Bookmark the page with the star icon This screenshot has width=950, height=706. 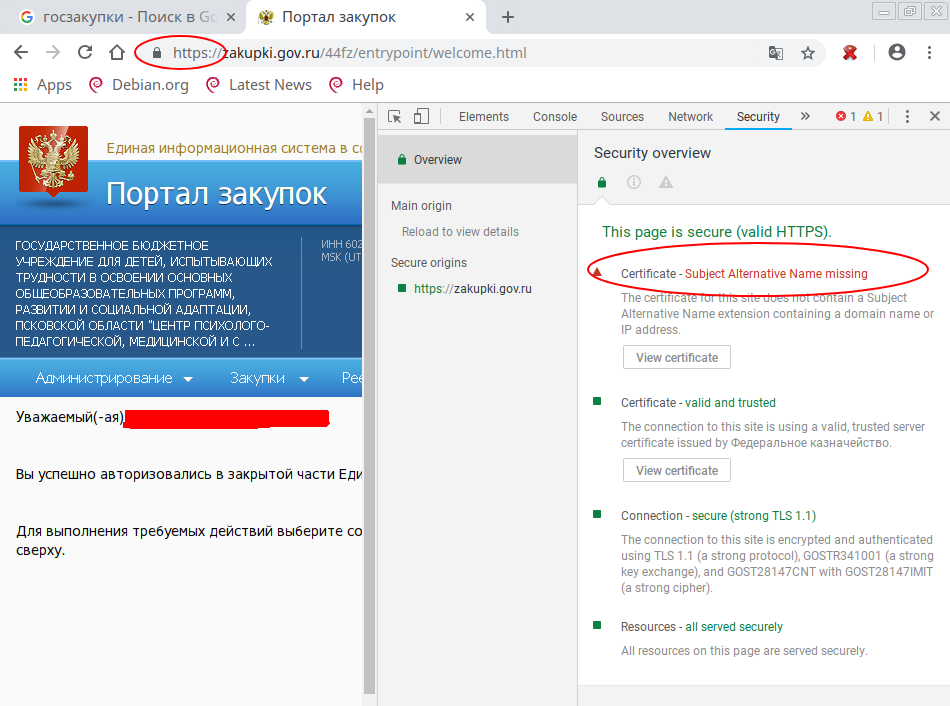(808, 53)
